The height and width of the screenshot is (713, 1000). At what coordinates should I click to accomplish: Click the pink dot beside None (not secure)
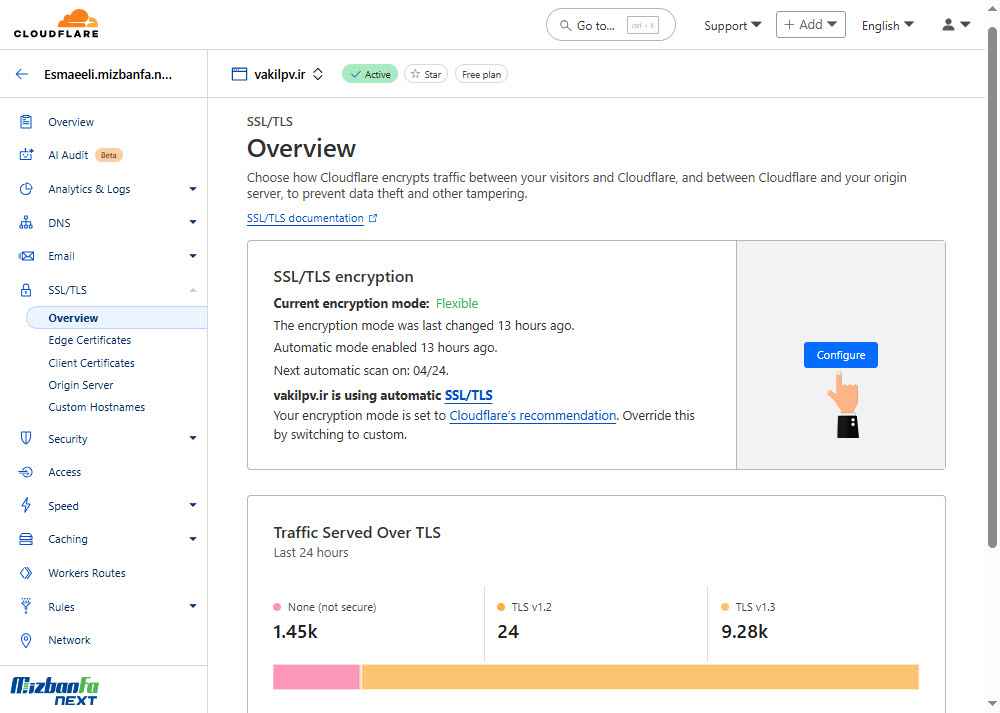pos(277,607)
